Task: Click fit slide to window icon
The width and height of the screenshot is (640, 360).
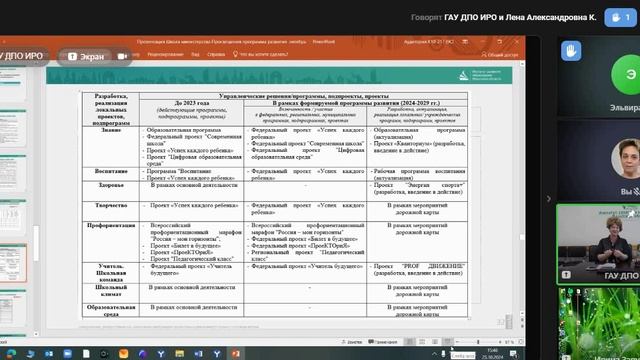Action: (x=521, y=342)
